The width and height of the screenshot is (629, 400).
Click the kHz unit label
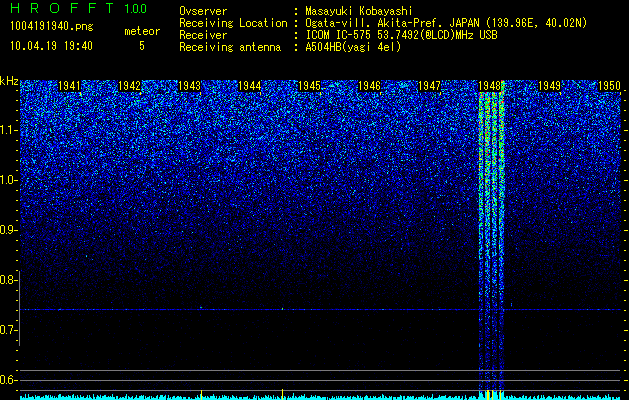tap(9, 81)
